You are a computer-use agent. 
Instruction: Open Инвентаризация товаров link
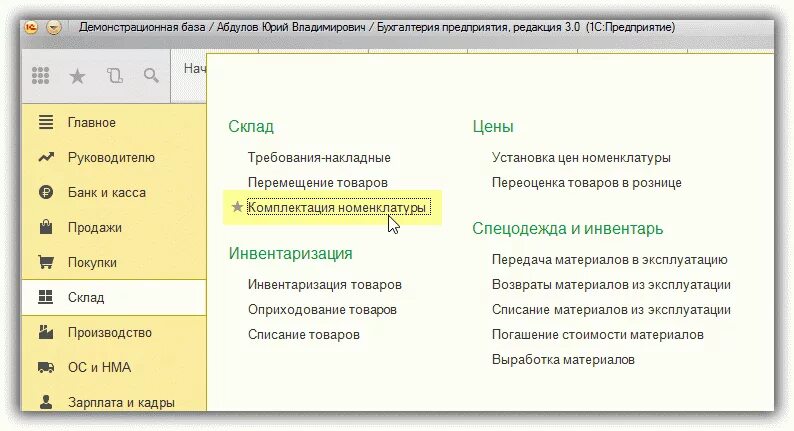tap(325, 285)
